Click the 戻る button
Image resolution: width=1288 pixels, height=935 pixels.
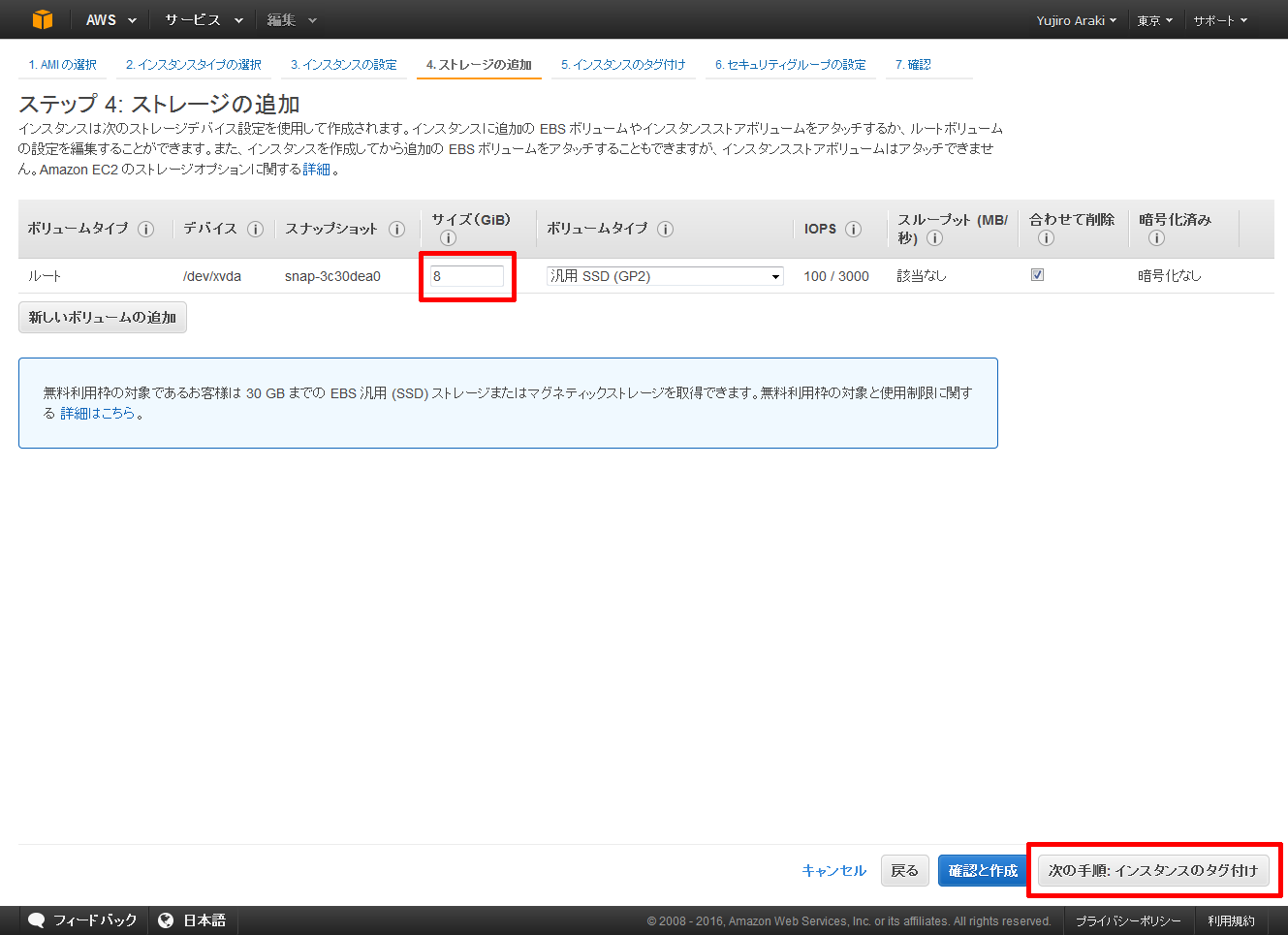pyautogui.click(x=904, y=871)
